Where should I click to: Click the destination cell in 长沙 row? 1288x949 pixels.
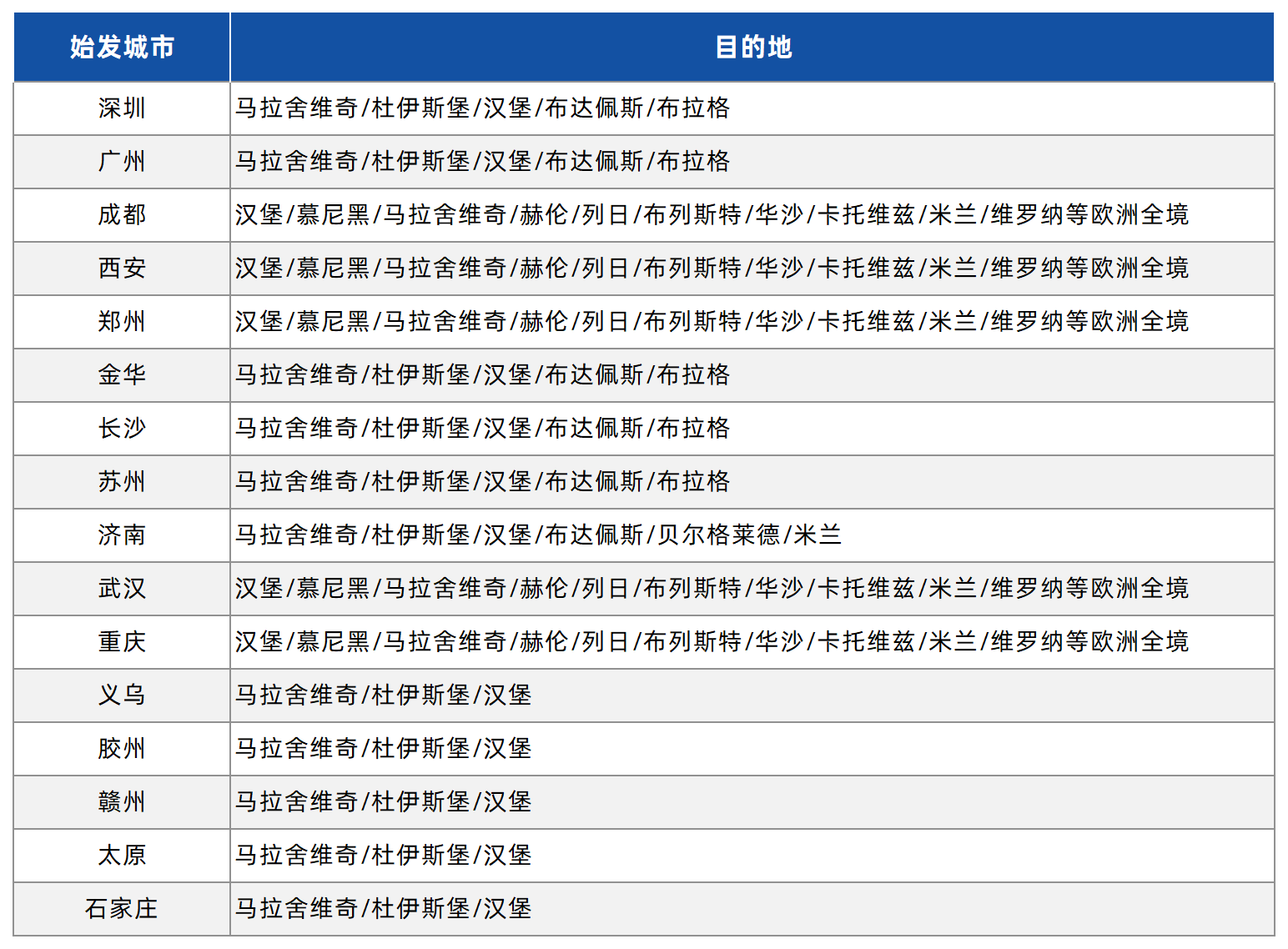[x=752, y=429]
